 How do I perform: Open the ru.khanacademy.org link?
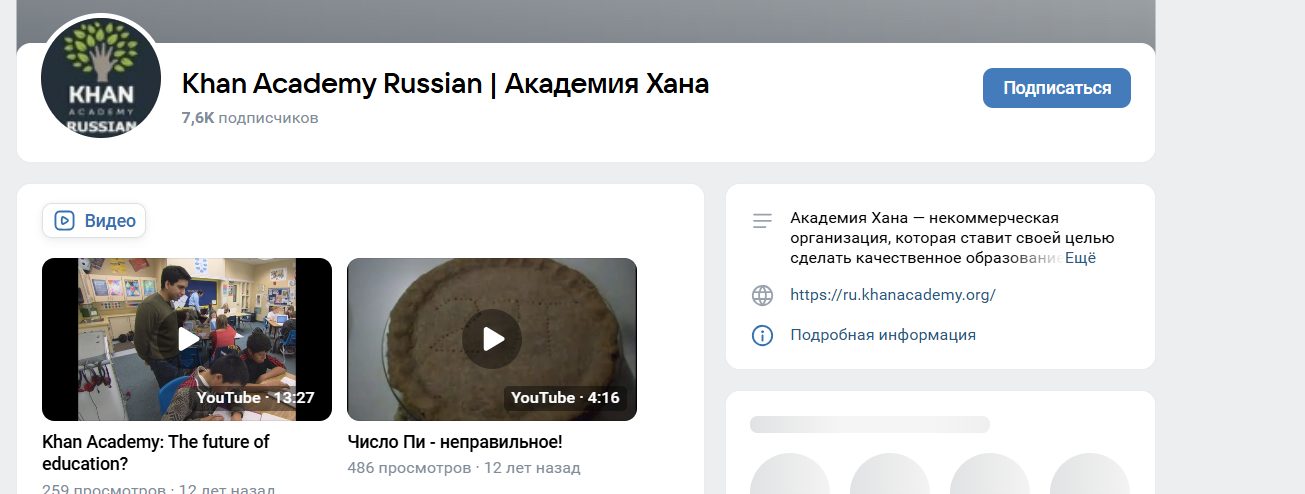(893, 295)
